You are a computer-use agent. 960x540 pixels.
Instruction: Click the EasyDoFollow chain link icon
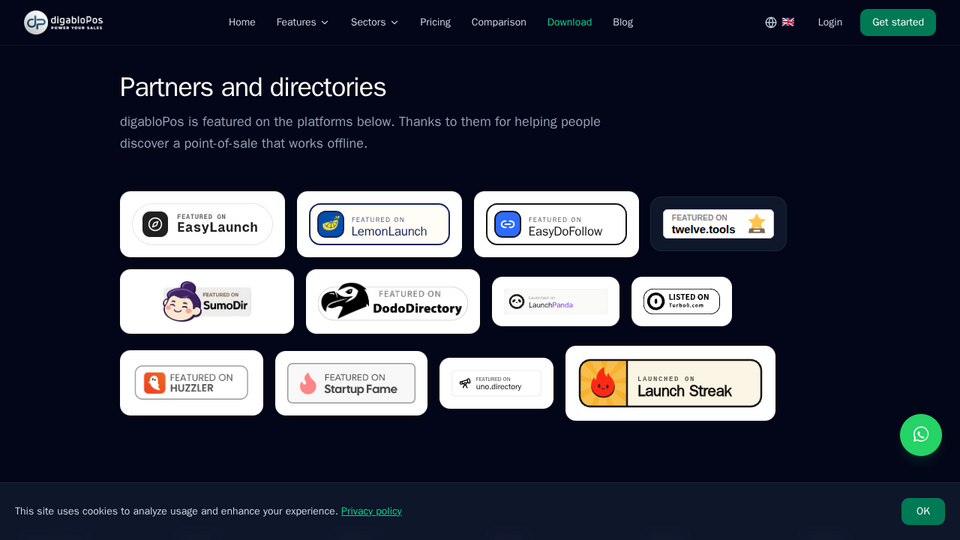click(508, 224)
